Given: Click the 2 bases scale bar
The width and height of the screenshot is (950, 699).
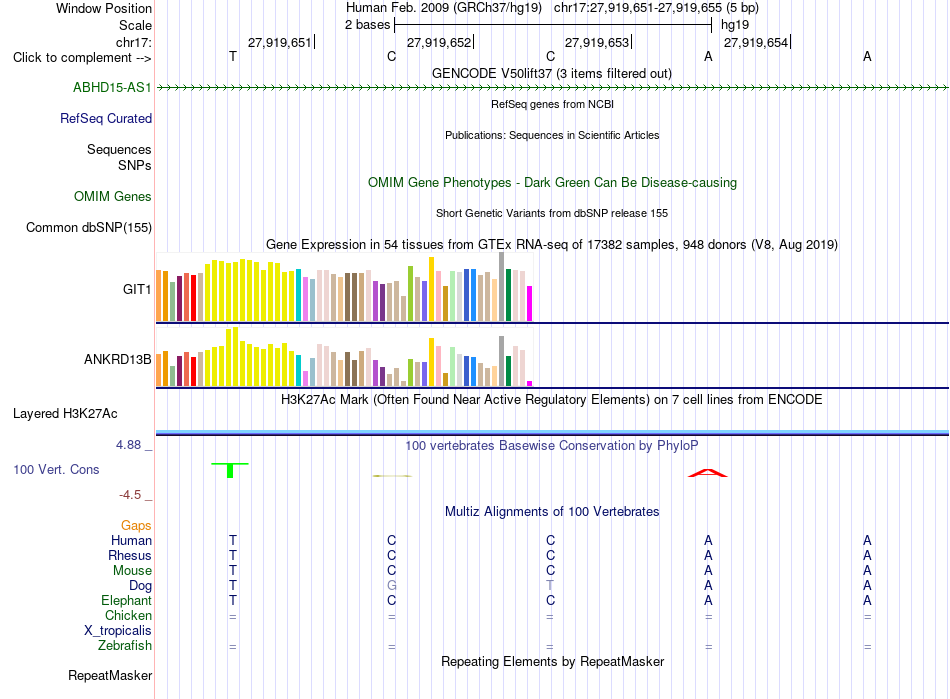Looking at the screenshot, I should (553, 25).
